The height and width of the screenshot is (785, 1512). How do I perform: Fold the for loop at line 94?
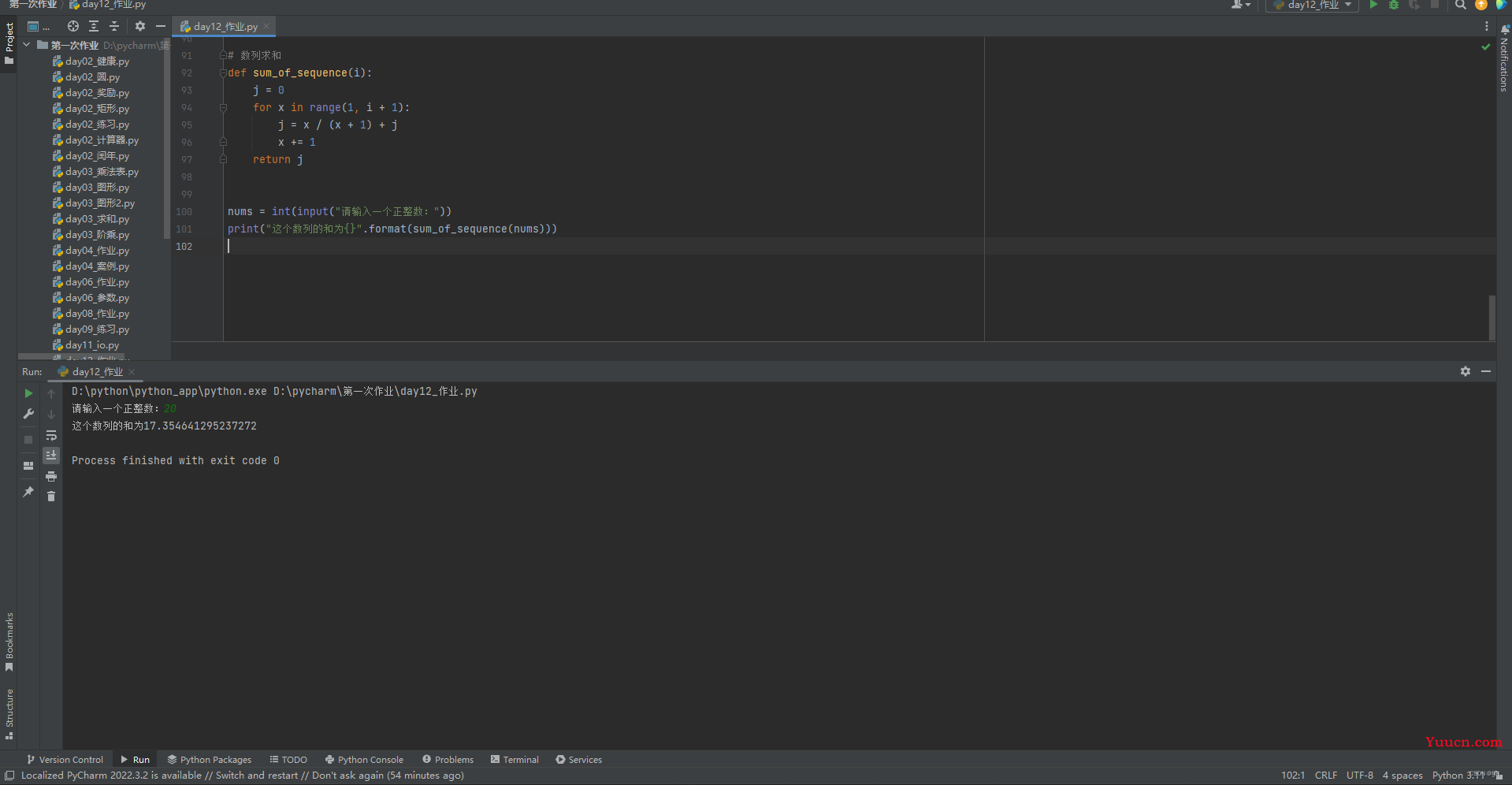point(223,107)
